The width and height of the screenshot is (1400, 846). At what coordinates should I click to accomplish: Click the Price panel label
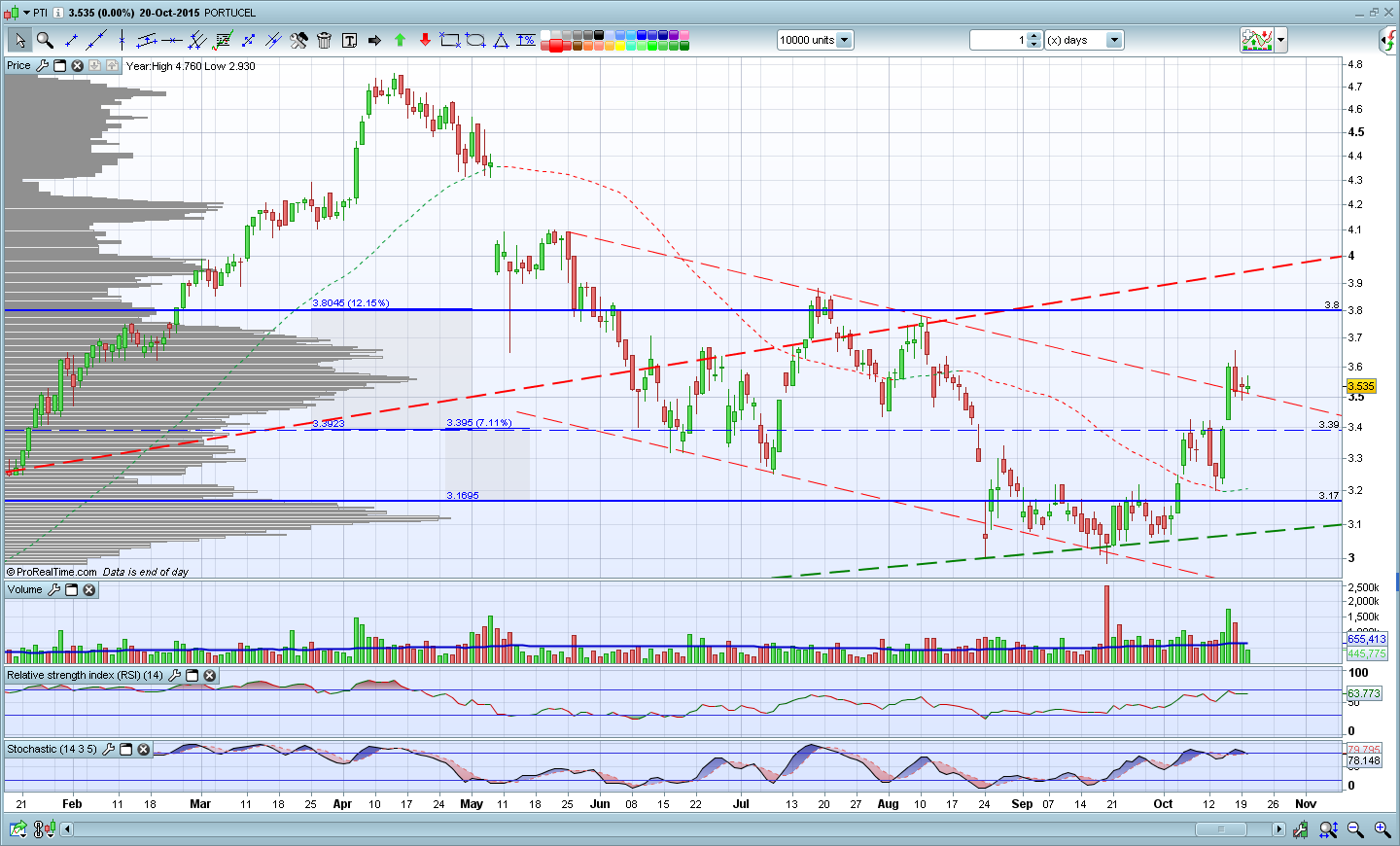(18, 65)
